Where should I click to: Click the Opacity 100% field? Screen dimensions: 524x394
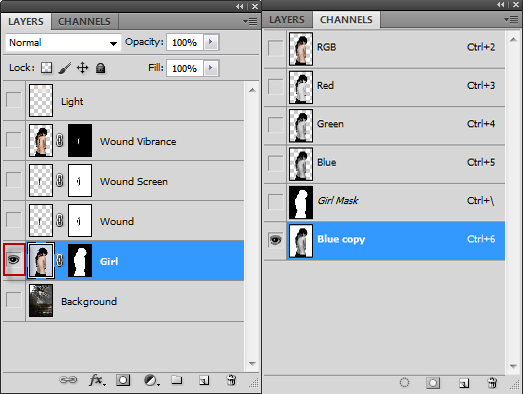pyautogui.click(x=184, y=42)
